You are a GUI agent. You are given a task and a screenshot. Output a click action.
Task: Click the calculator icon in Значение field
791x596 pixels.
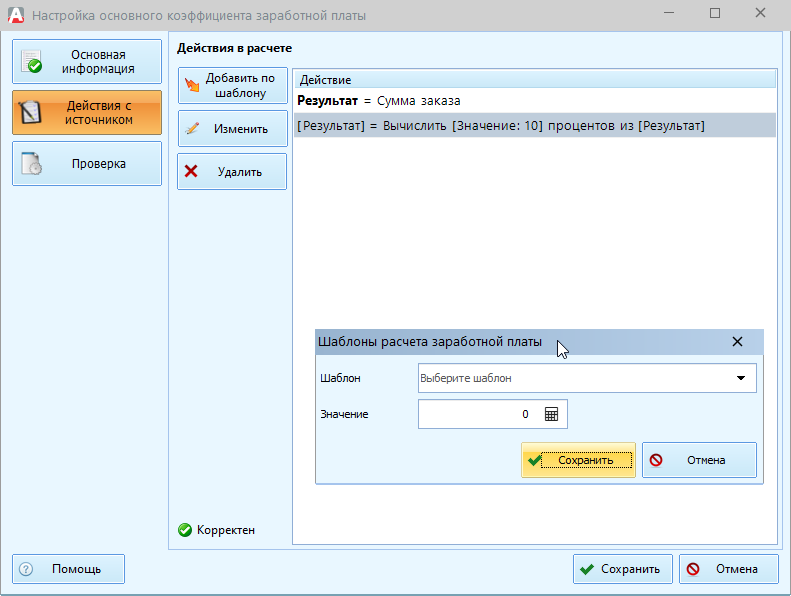(x=551, y=414)
